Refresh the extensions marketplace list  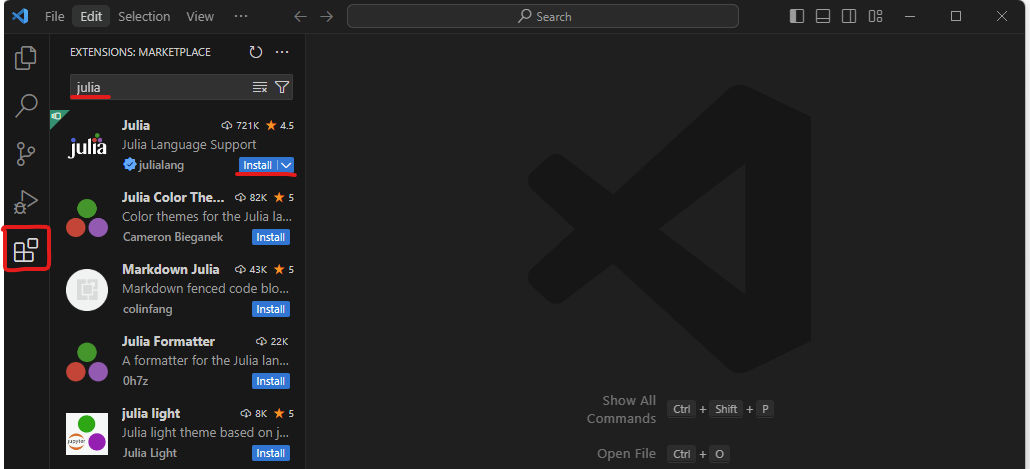coord(256,52)
